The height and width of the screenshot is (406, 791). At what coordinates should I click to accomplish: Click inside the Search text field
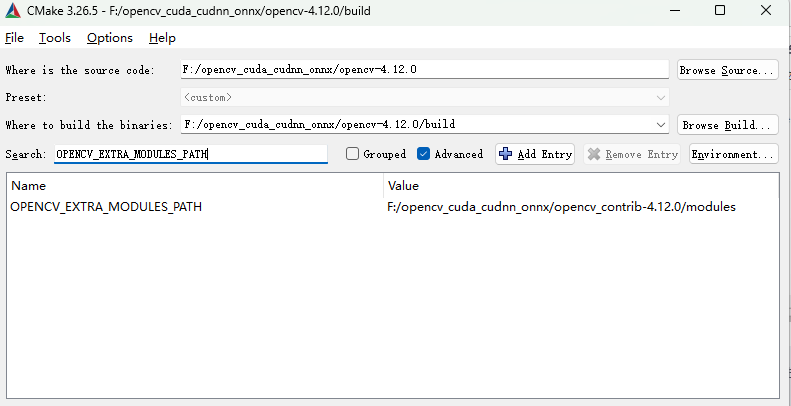click(190, 154)
